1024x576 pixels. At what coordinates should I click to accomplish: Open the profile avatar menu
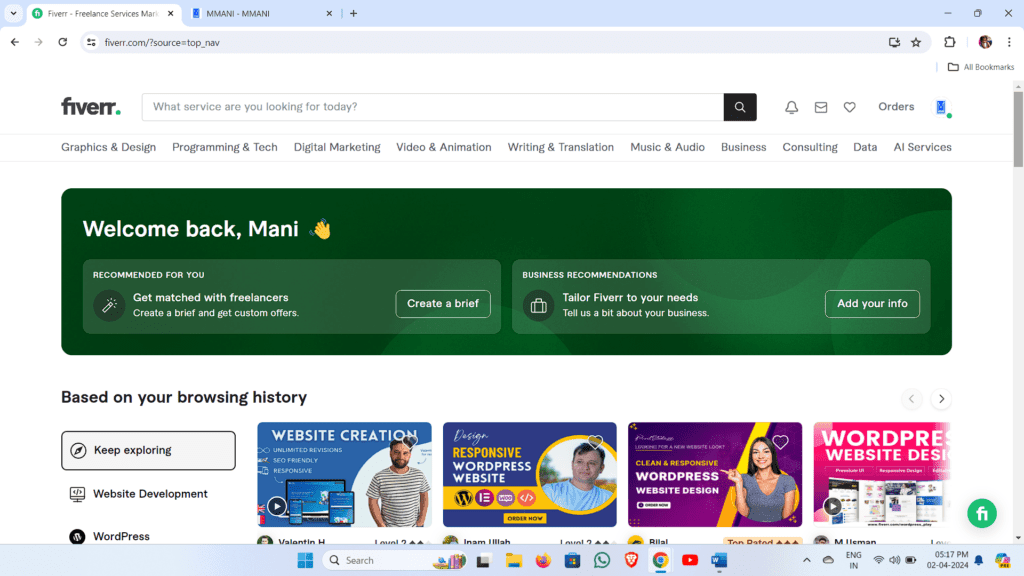point(941,107)
